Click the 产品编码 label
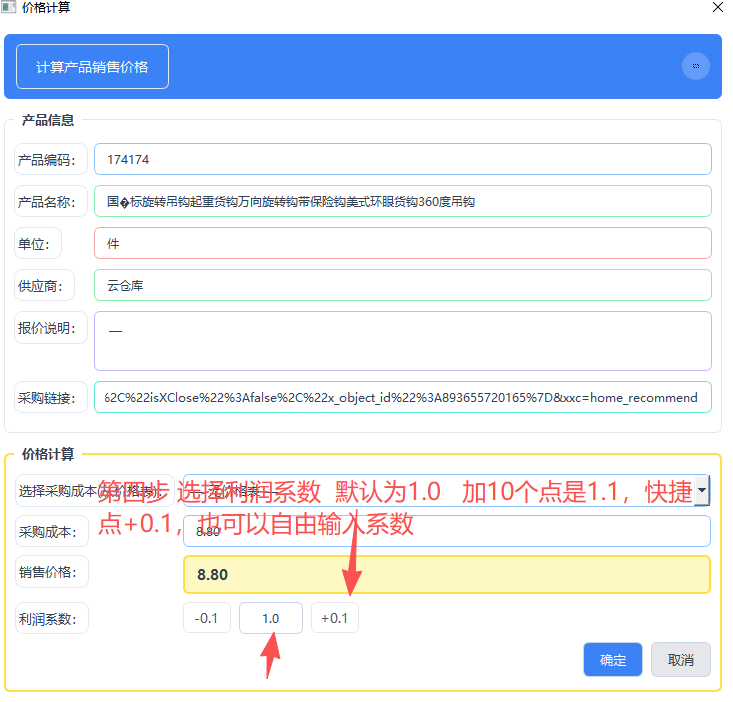 point(50,159)
